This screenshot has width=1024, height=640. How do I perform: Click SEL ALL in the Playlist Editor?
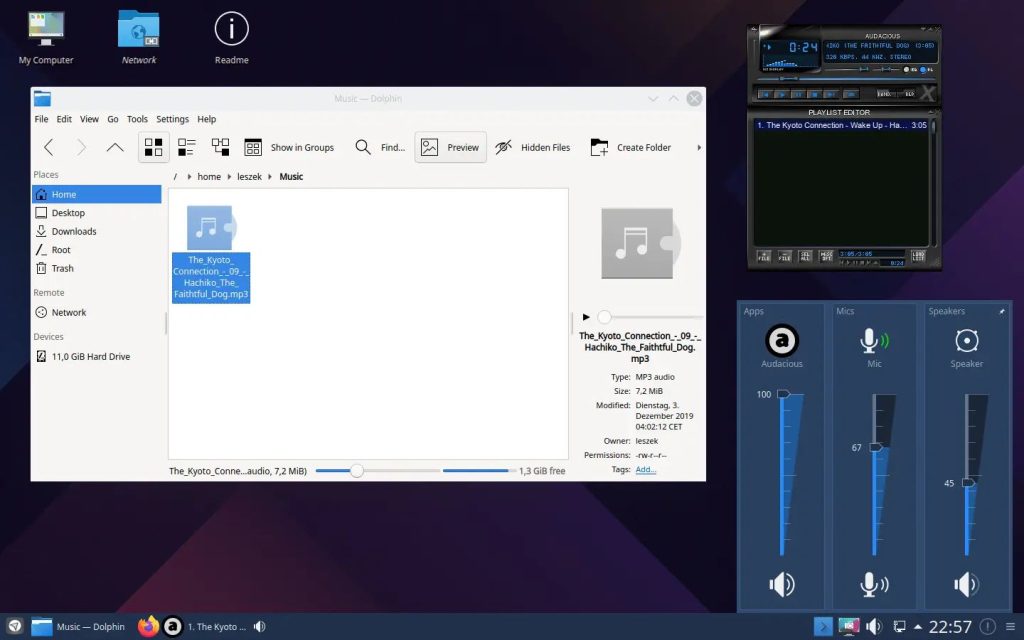coord(805,255)
